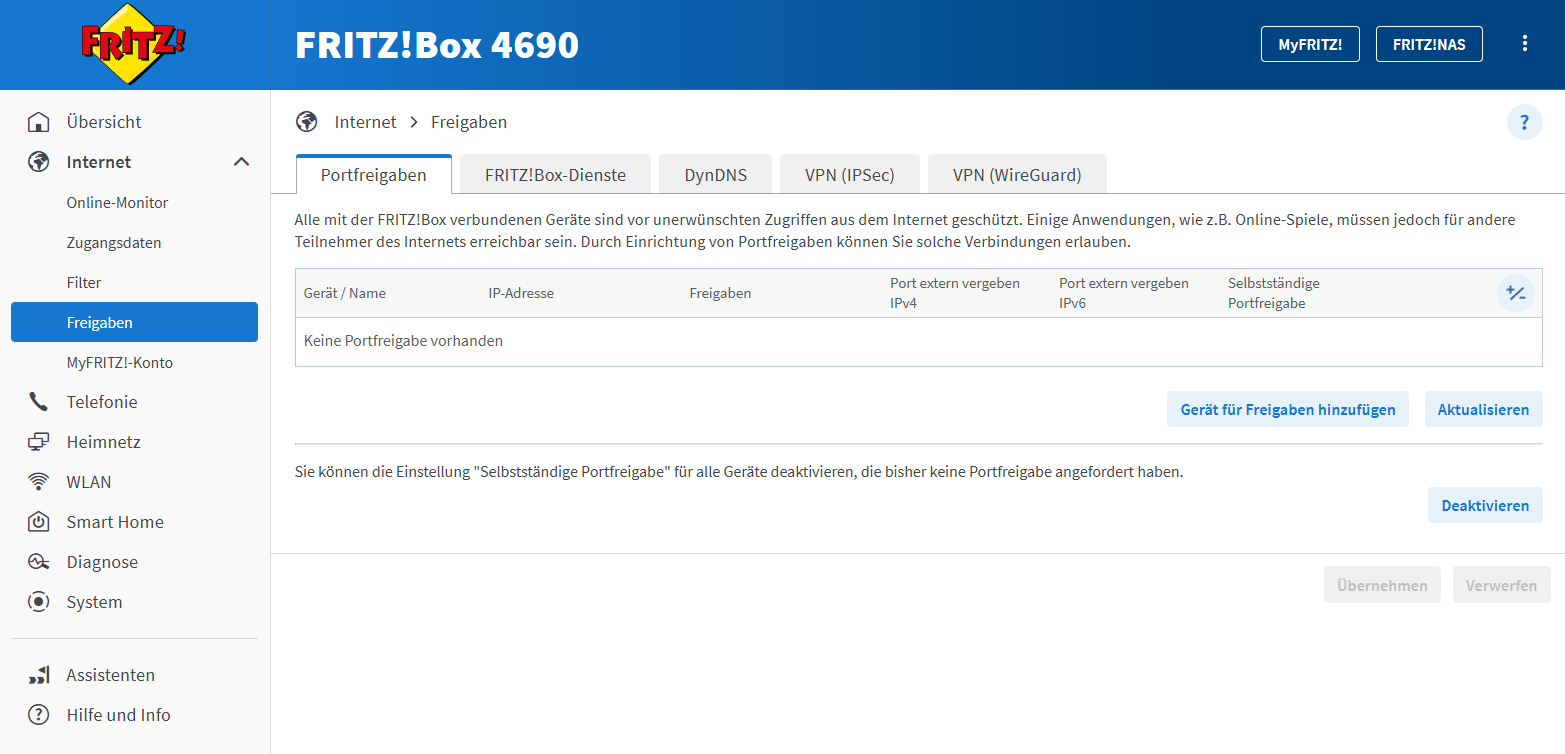Image resolution: width=1565 pixels, height=754 pixels.
Task: Open the Übersicht menu label
Action: coord(104,122)
